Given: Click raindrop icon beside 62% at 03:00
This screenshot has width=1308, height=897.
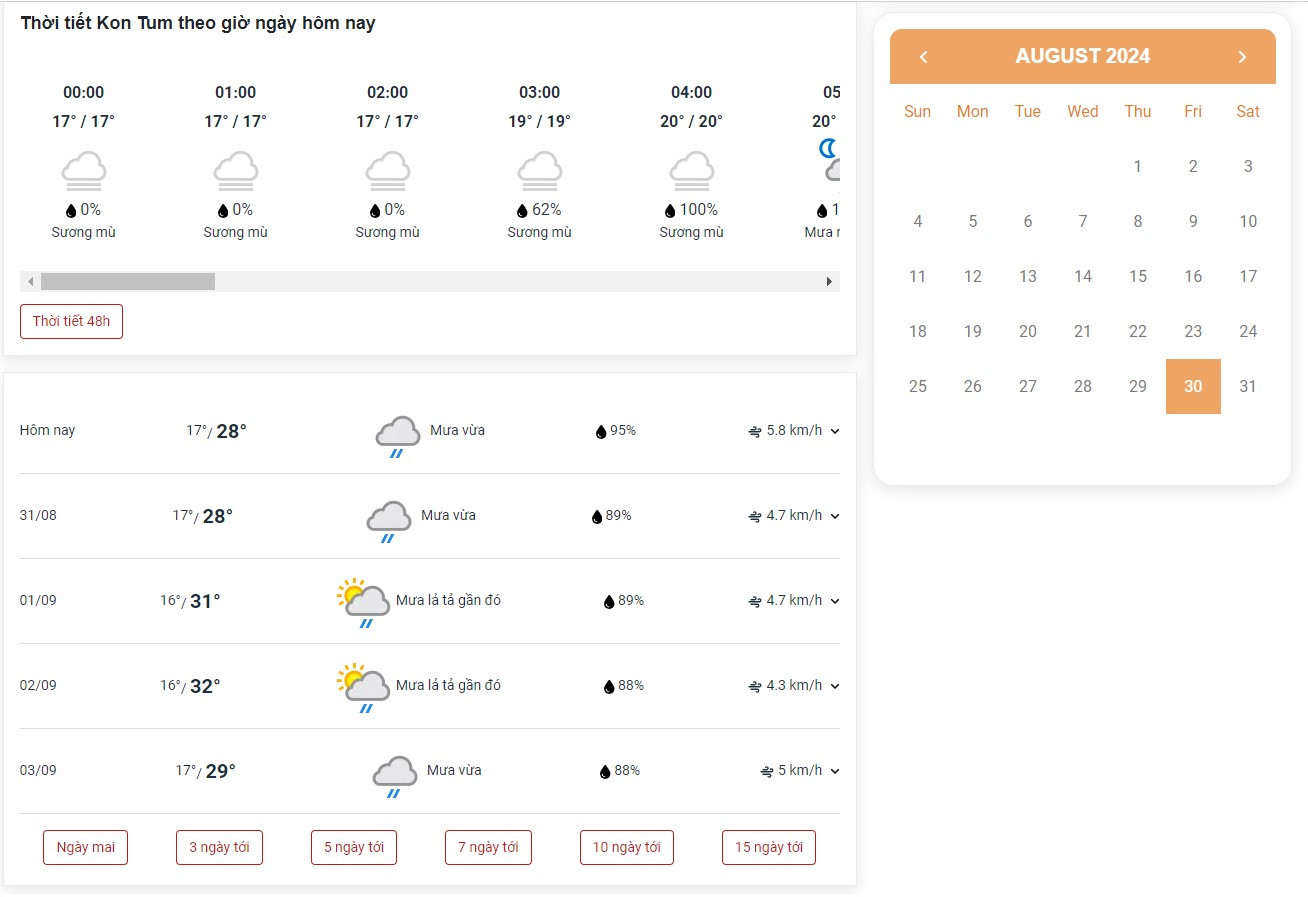Looking at the screenshot, I should [522, 211].
